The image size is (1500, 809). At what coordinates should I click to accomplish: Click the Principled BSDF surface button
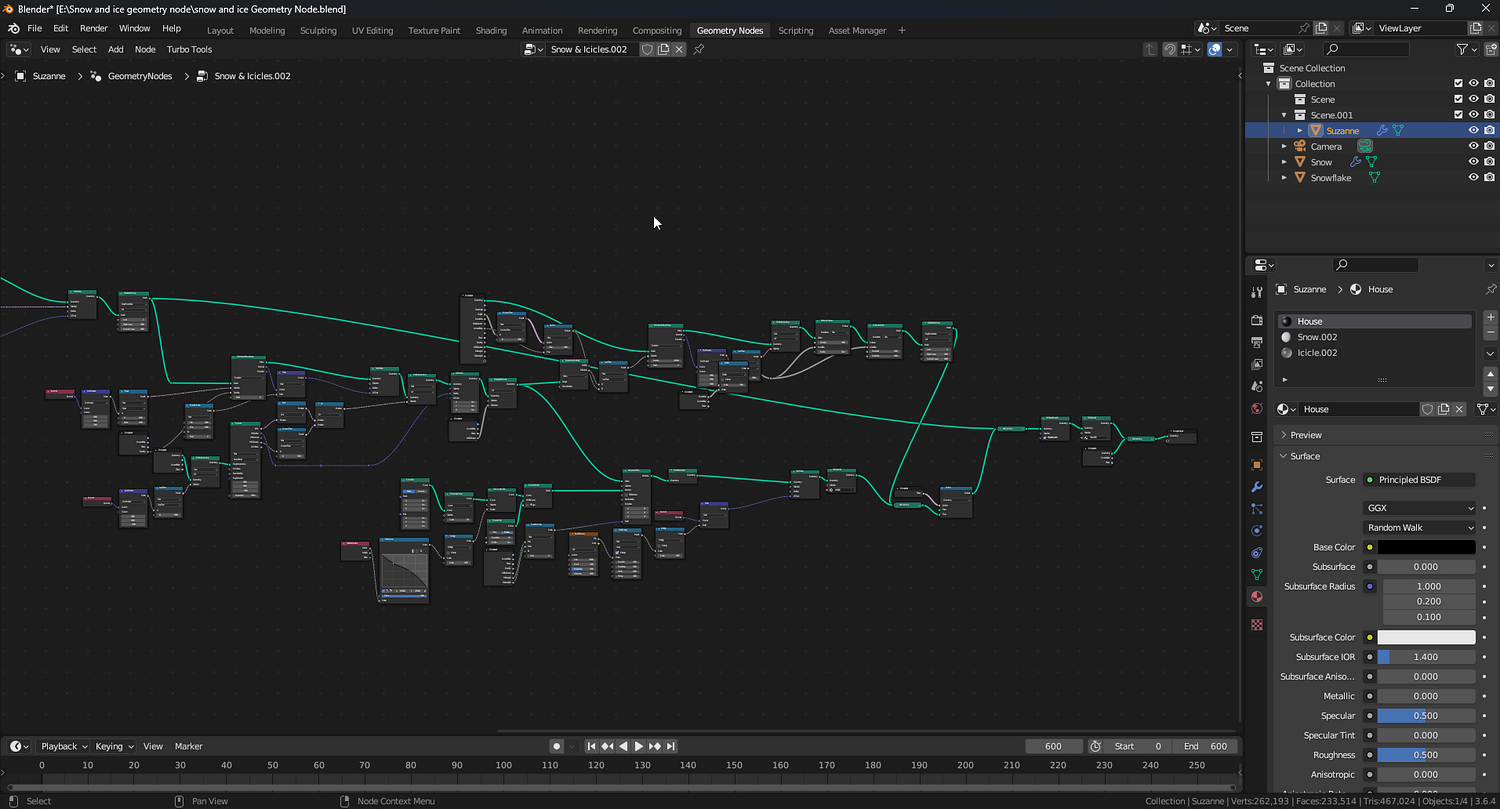1420,480
